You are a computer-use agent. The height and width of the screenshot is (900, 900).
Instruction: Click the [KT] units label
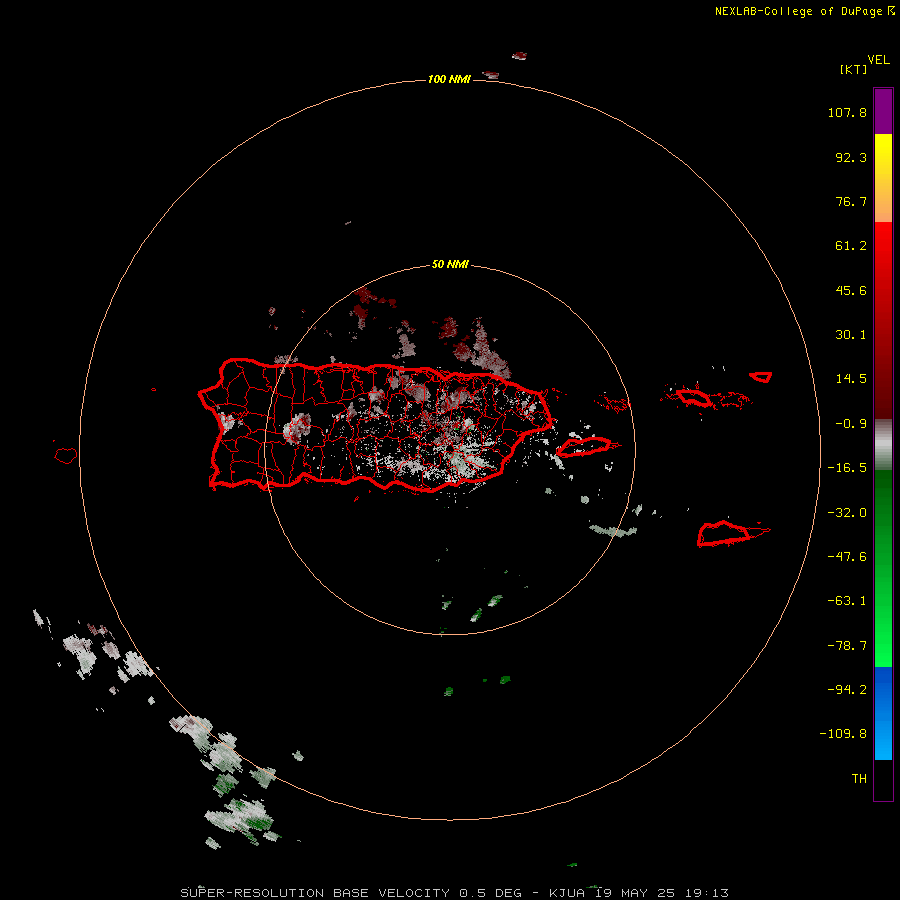tap(853, 69)
